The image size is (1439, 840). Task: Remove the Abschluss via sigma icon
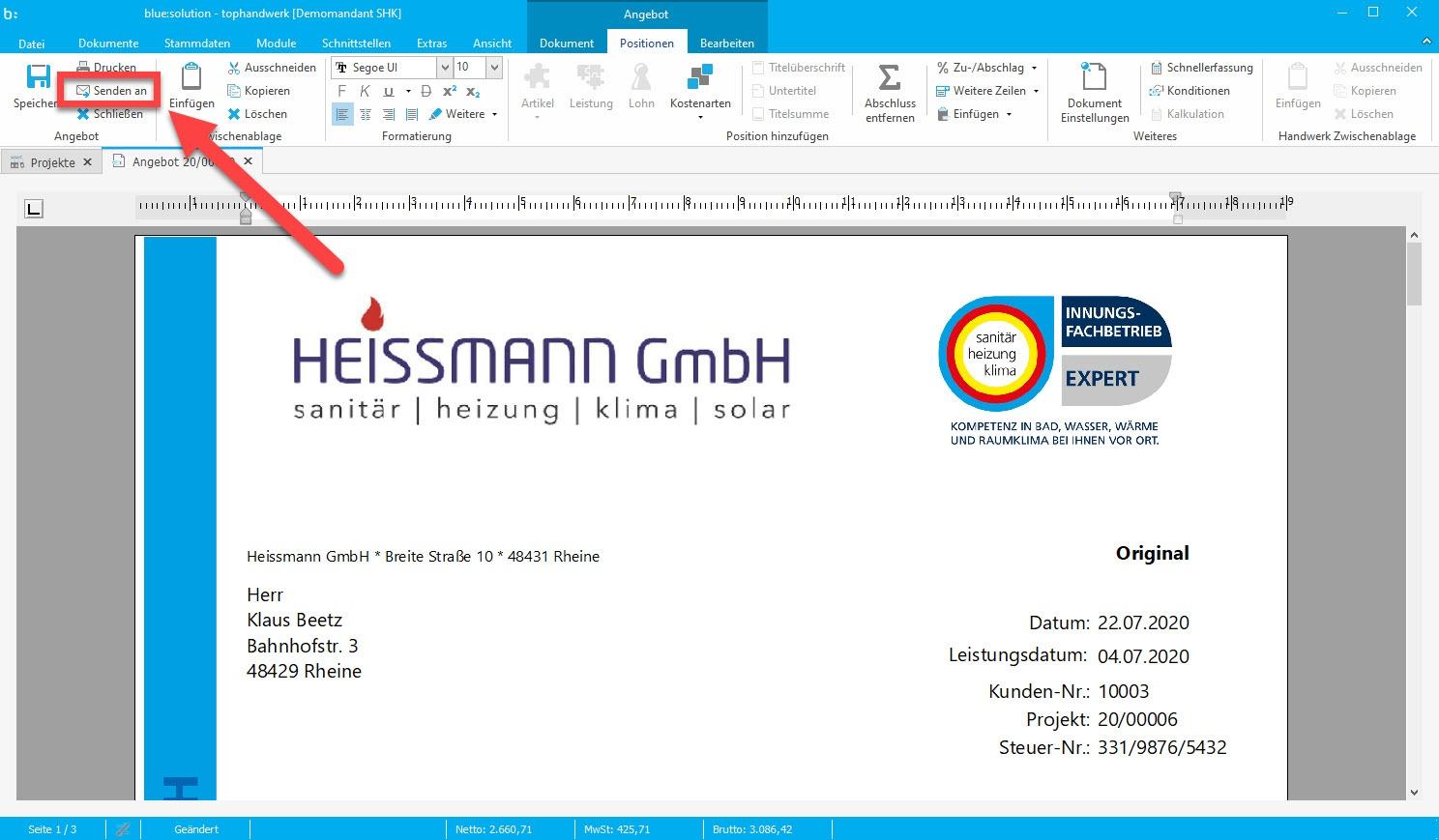click(x=890, y=93)
